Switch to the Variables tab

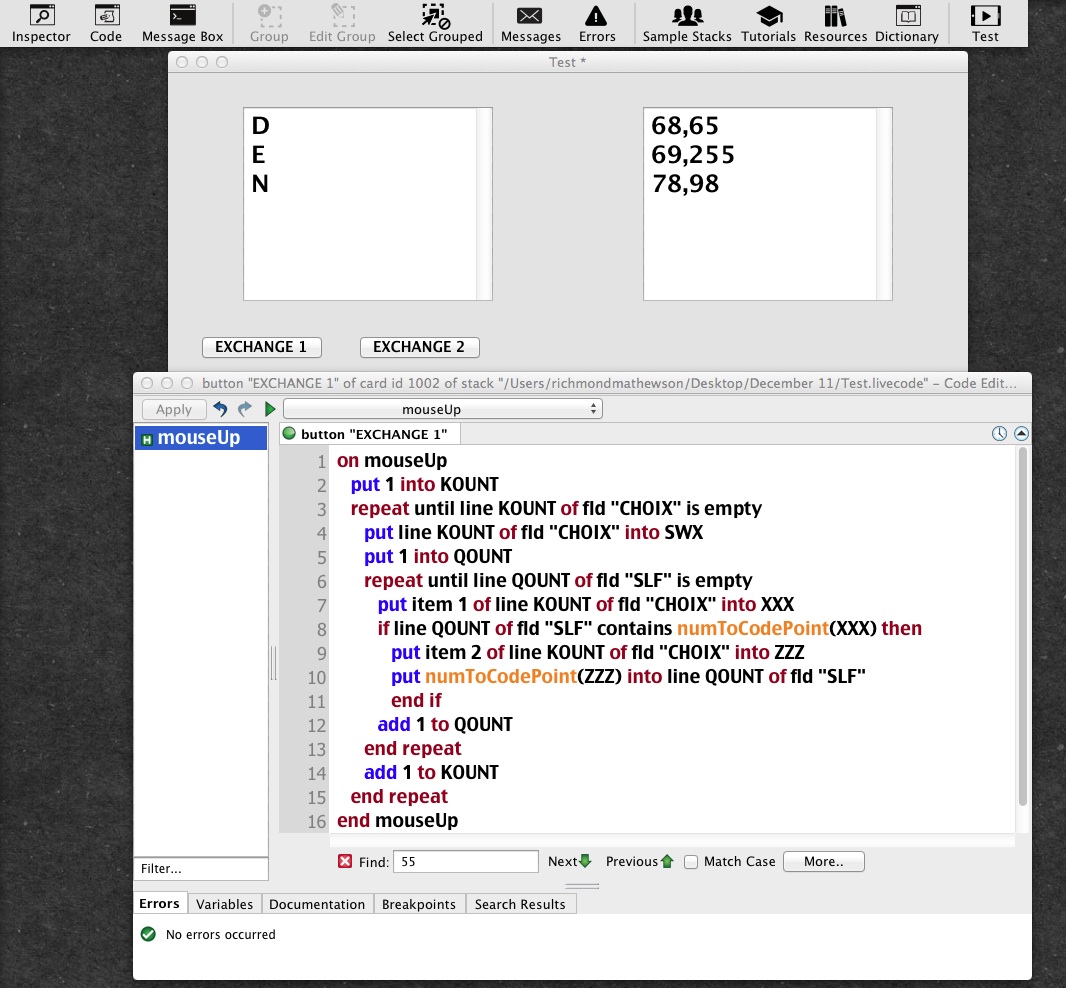(x=224, y=904)
